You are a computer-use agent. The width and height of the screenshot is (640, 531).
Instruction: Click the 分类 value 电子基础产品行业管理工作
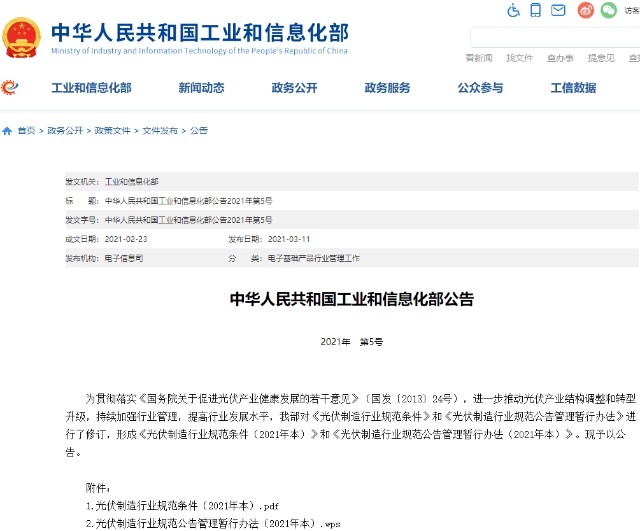pos(313,258)
